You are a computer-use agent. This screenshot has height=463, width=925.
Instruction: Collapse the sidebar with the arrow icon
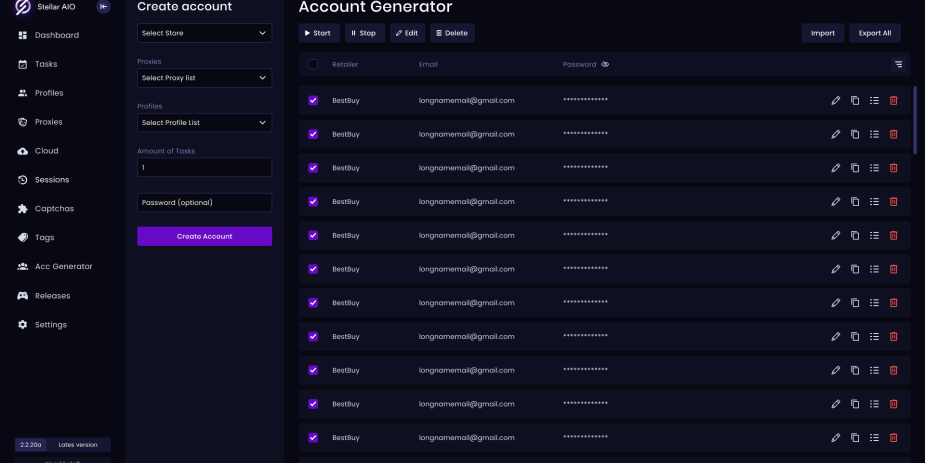pos(103,6)
